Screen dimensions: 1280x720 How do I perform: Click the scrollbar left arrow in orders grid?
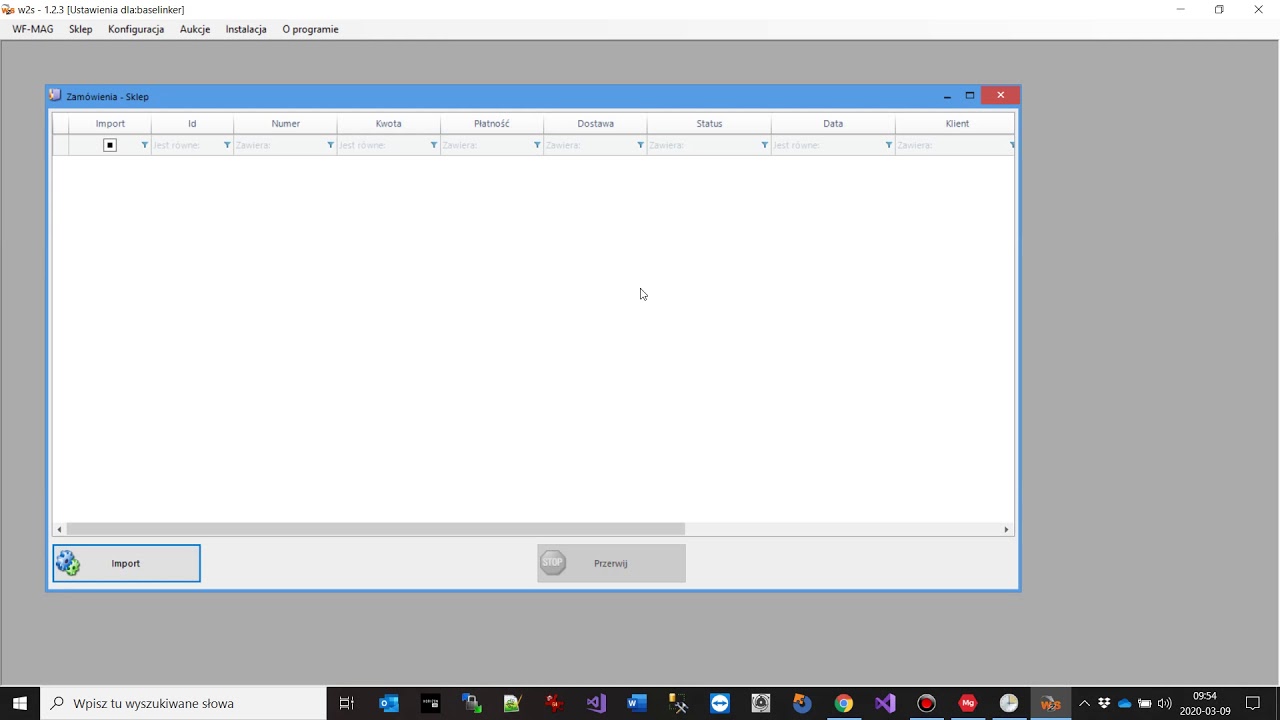click(59, 529)
